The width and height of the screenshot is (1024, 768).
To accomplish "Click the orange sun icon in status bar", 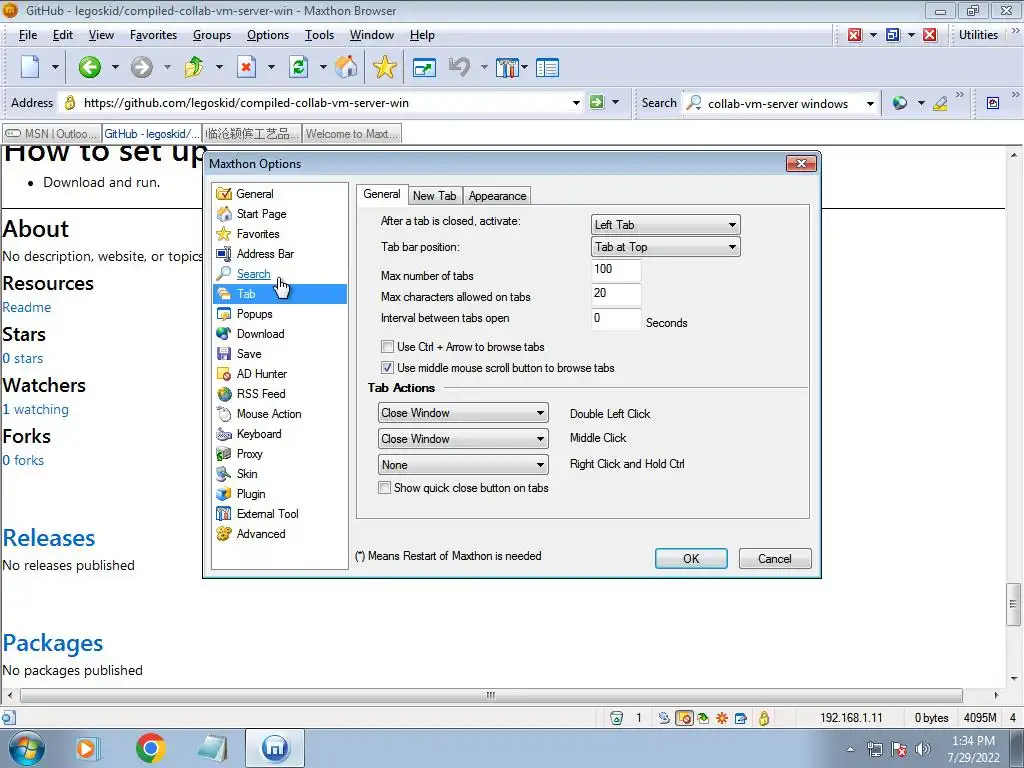I will click(x=722, y=718).
